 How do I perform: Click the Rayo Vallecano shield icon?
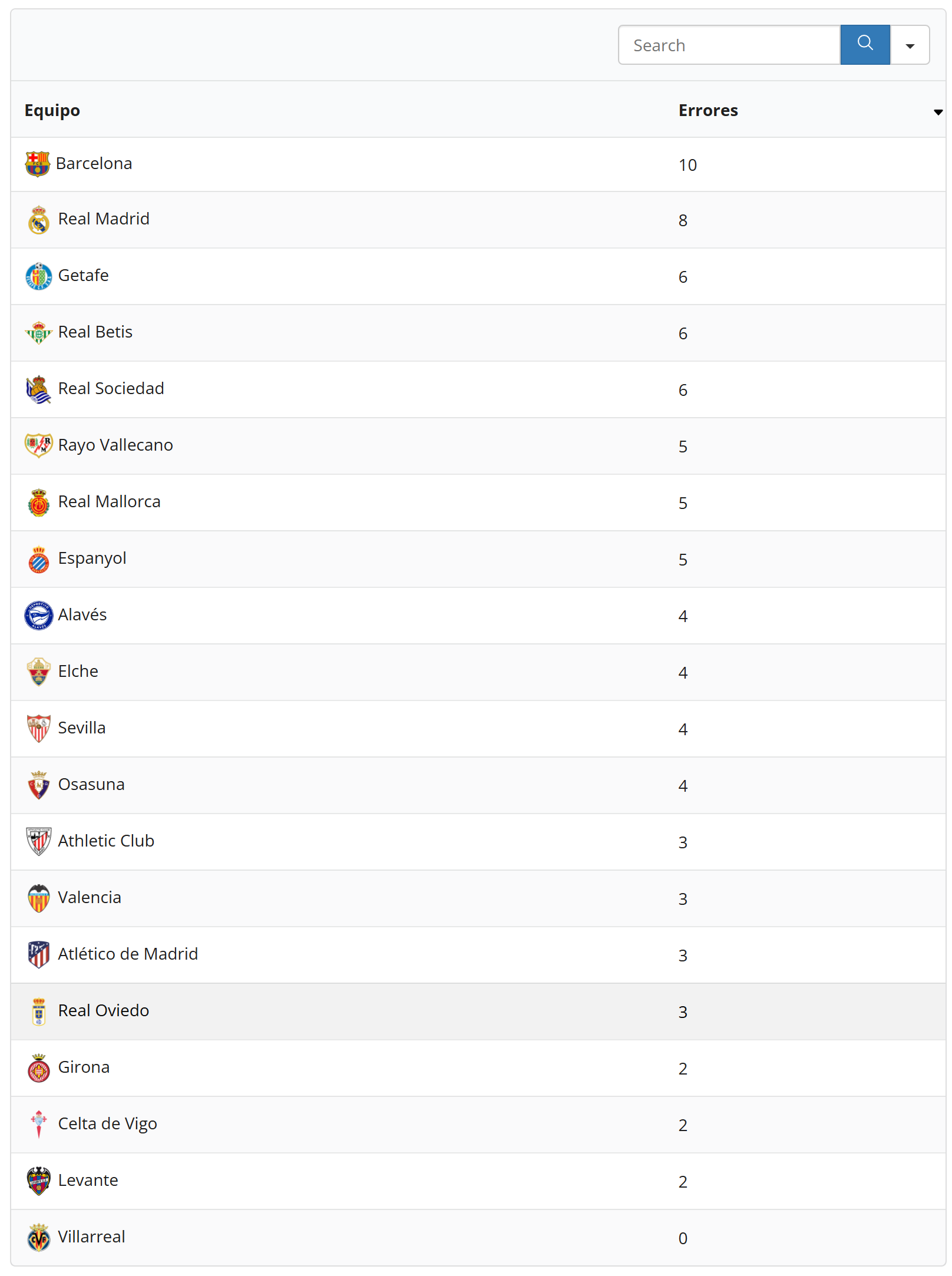click(39, 445)
